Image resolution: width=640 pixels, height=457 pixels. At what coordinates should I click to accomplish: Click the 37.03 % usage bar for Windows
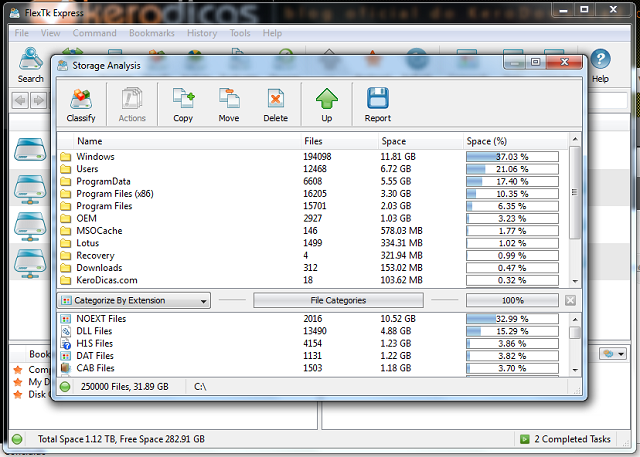512,157
